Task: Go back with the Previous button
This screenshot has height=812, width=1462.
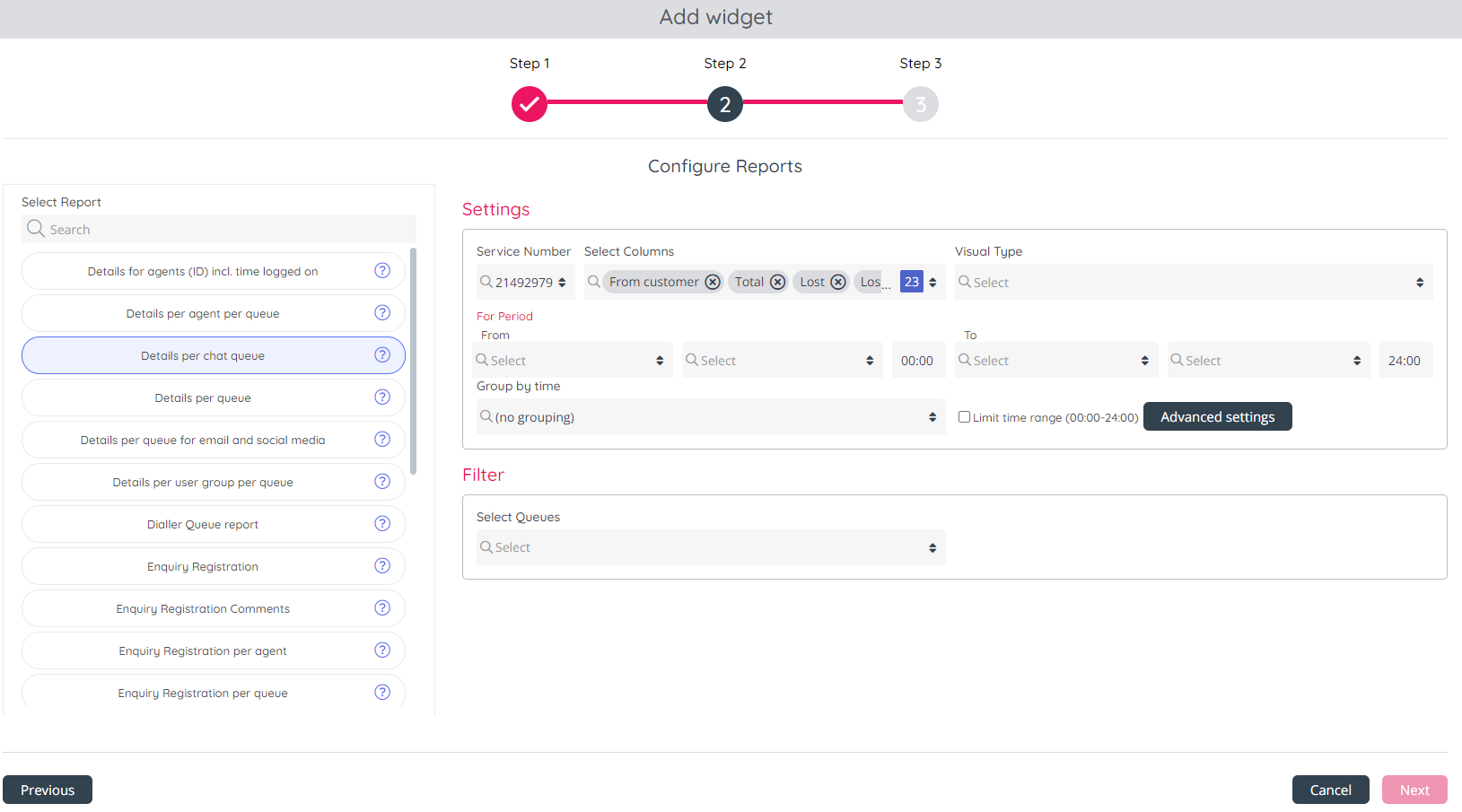Action: (x=48, y=790)
